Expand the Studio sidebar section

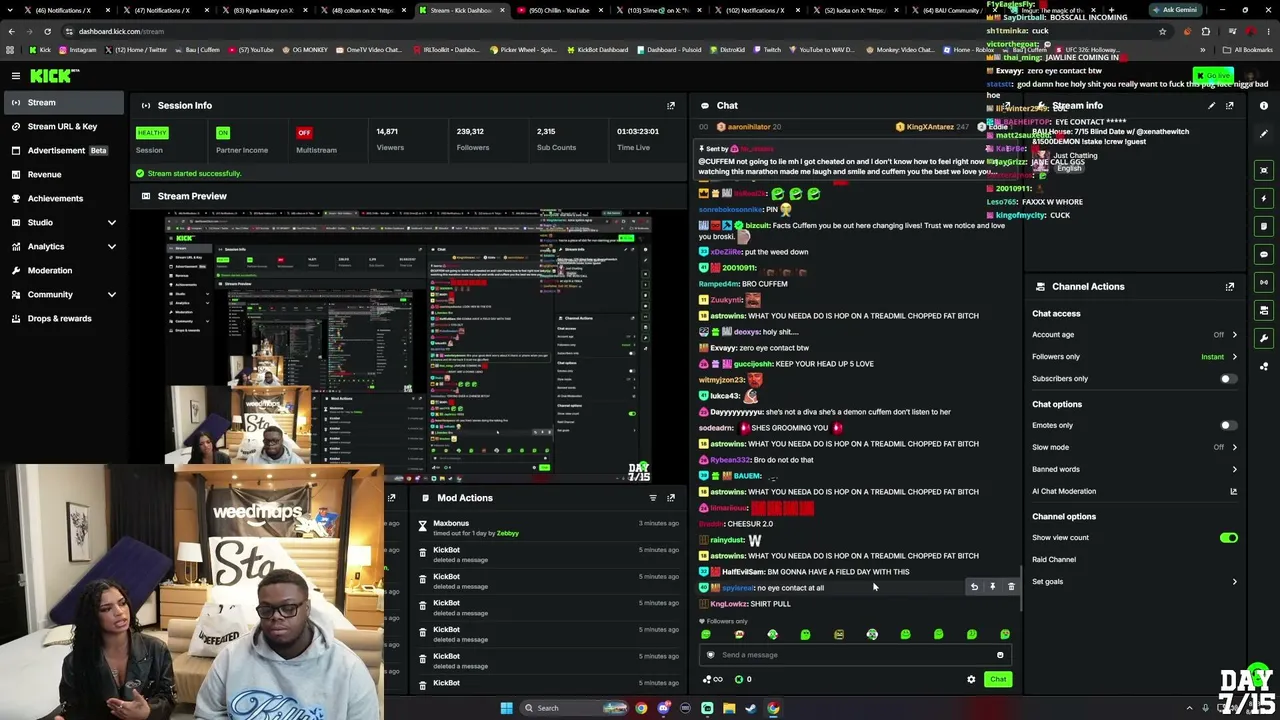pyautogui.click(x=111, y=223)
